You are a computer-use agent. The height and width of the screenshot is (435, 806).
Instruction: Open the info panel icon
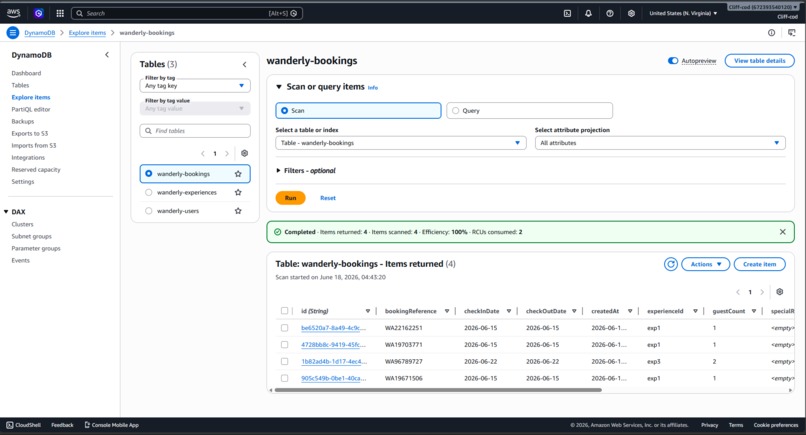pos(771,33)
